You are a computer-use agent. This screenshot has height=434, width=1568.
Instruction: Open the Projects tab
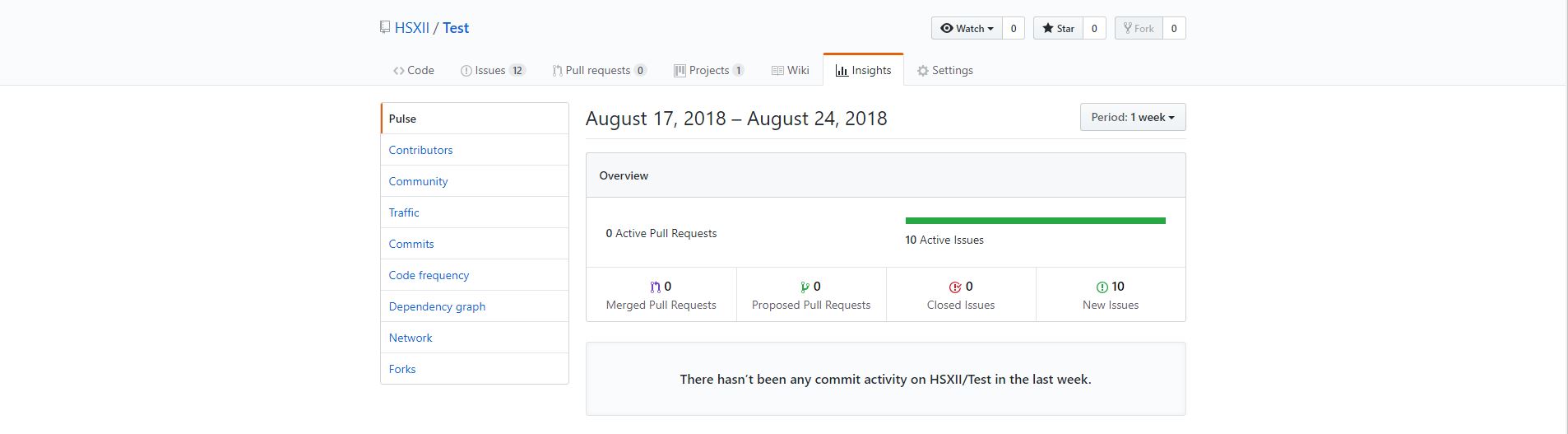point(708,70)
